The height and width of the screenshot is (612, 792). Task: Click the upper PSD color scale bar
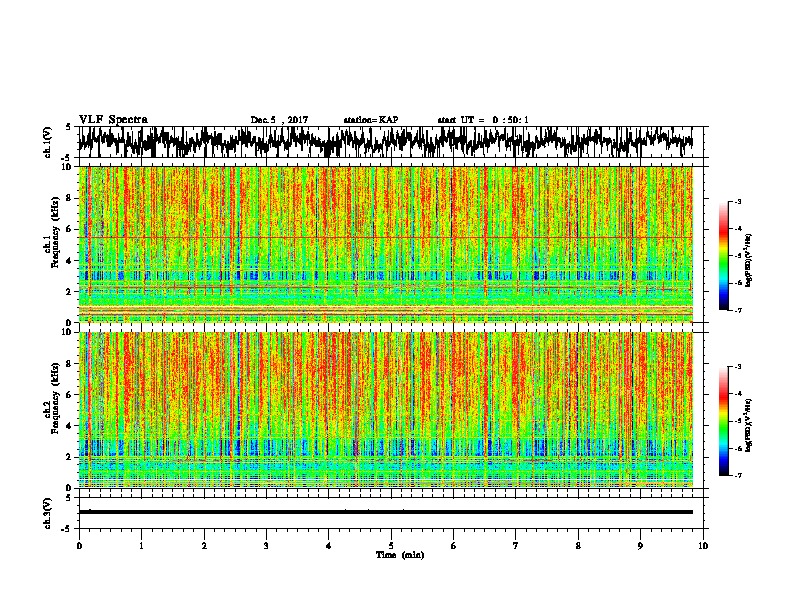pos(723,256)
